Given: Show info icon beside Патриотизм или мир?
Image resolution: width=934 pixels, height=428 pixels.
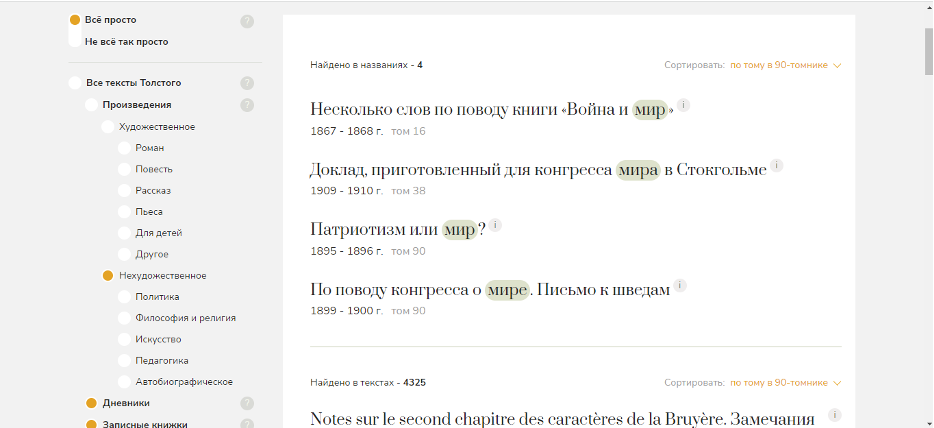Looking at the screenshot, I should (x=495, y=225).
